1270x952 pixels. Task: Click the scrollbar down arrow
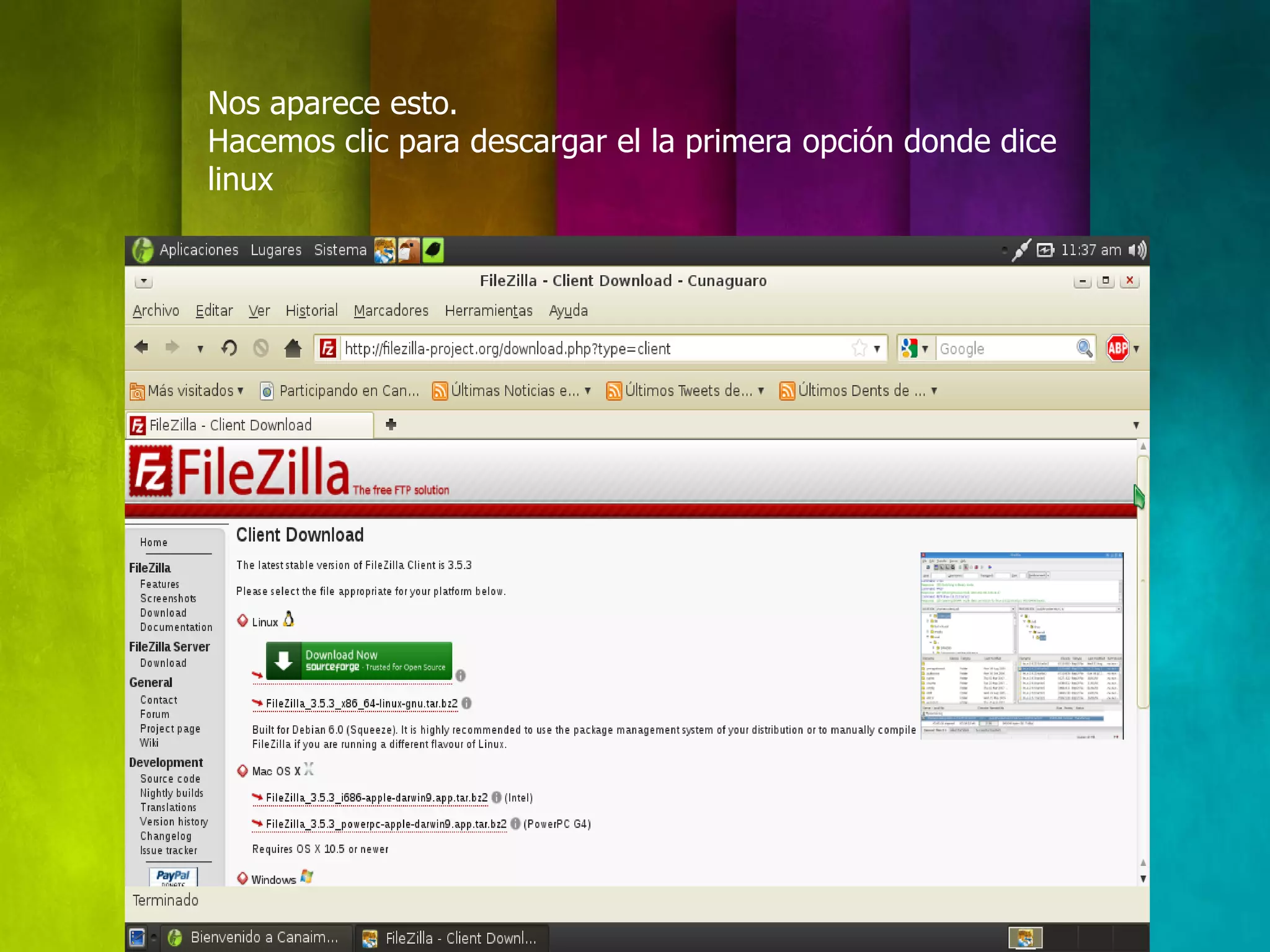1143,879
